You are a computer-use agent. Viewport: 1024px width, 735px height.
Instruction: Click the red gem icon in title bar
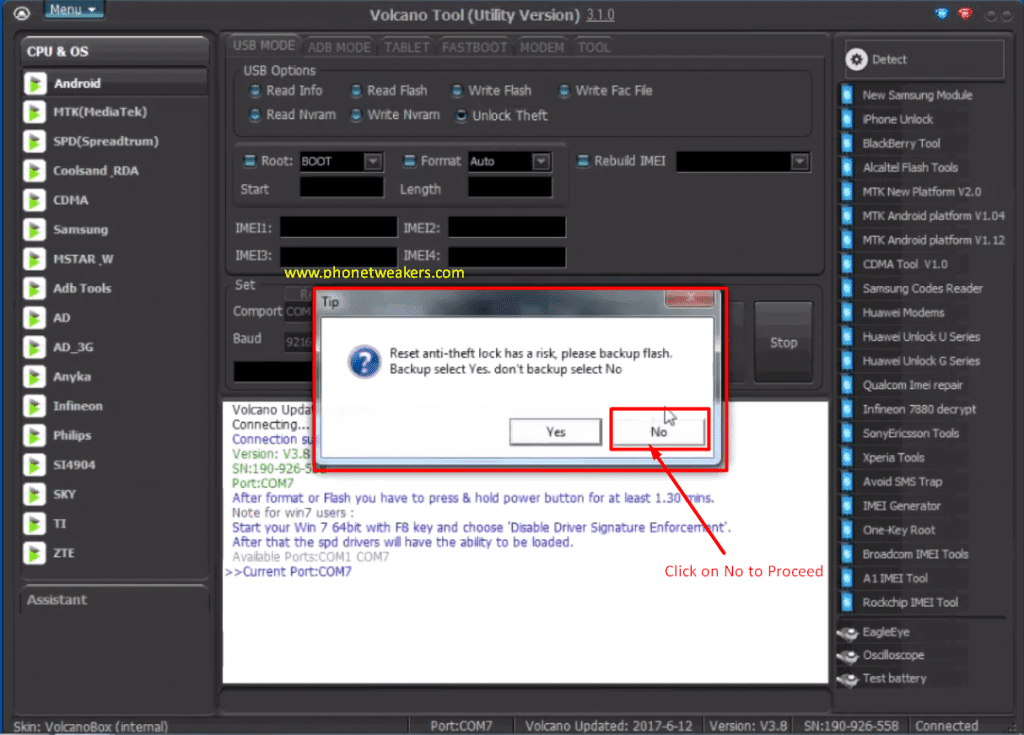(x=965, y=14)
